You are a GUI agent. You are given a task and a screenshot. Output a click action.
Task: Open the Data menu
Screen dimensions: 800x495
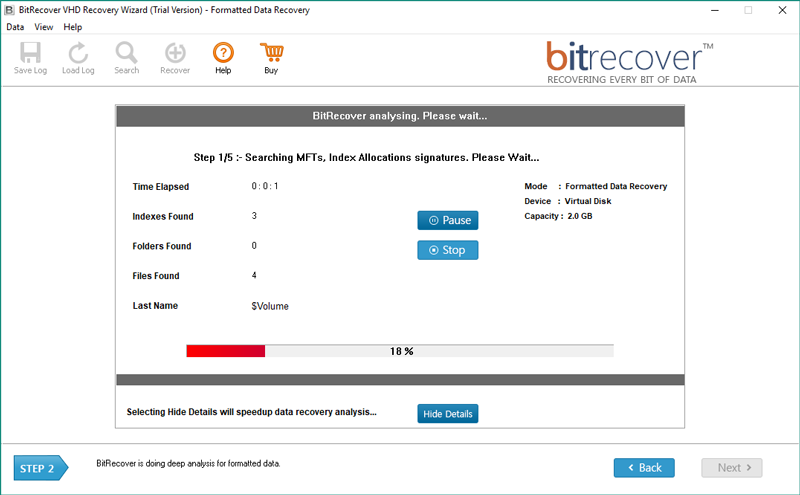15,27
